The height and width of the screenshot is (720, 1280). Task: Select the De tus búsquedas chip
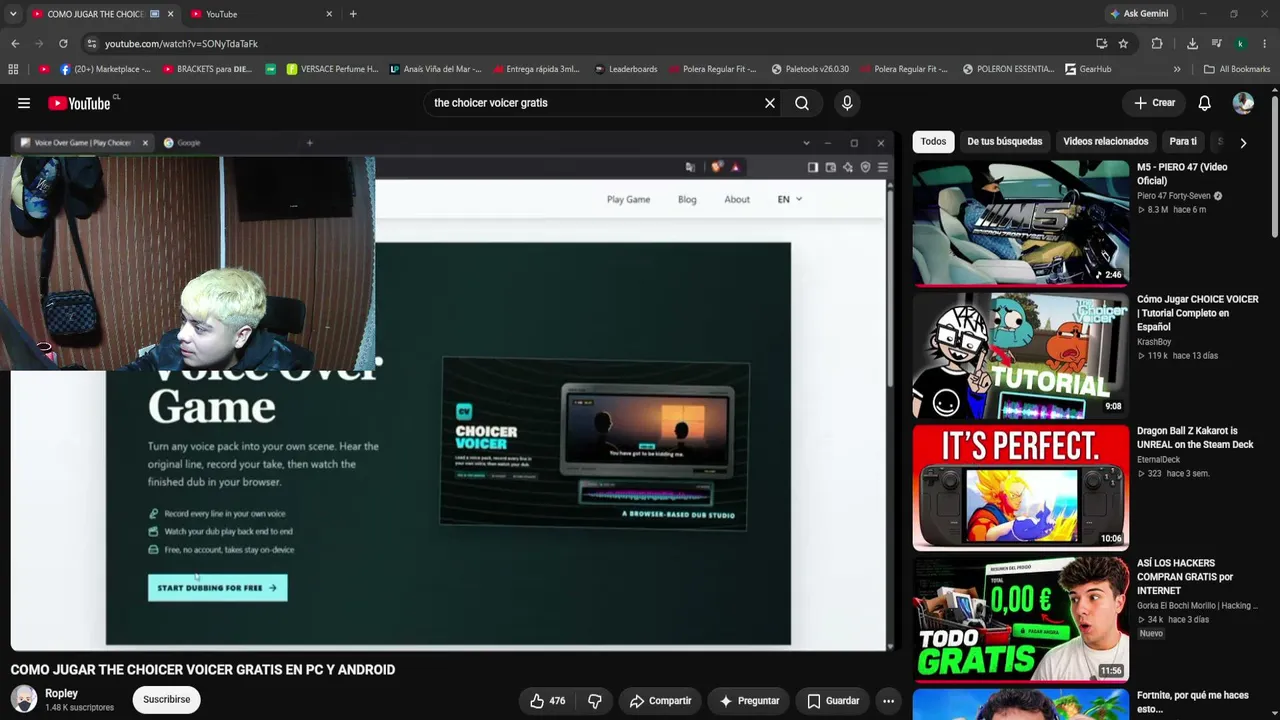1004,142
